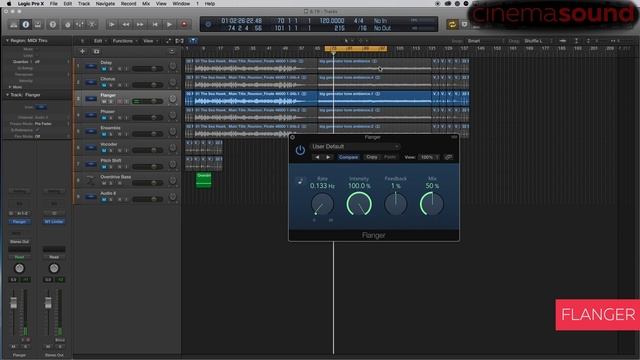Click the Play transport button

169,24
